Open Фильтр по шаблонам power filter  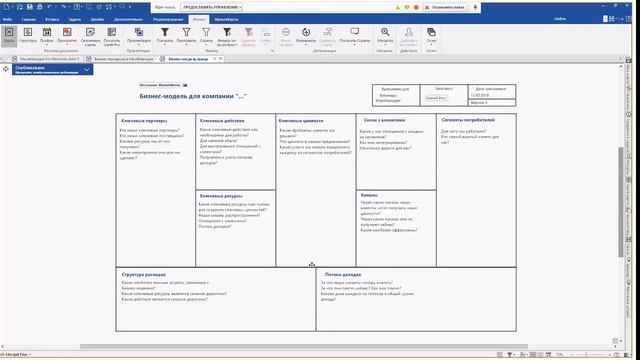pyautogui.click(x=227, y=32)
